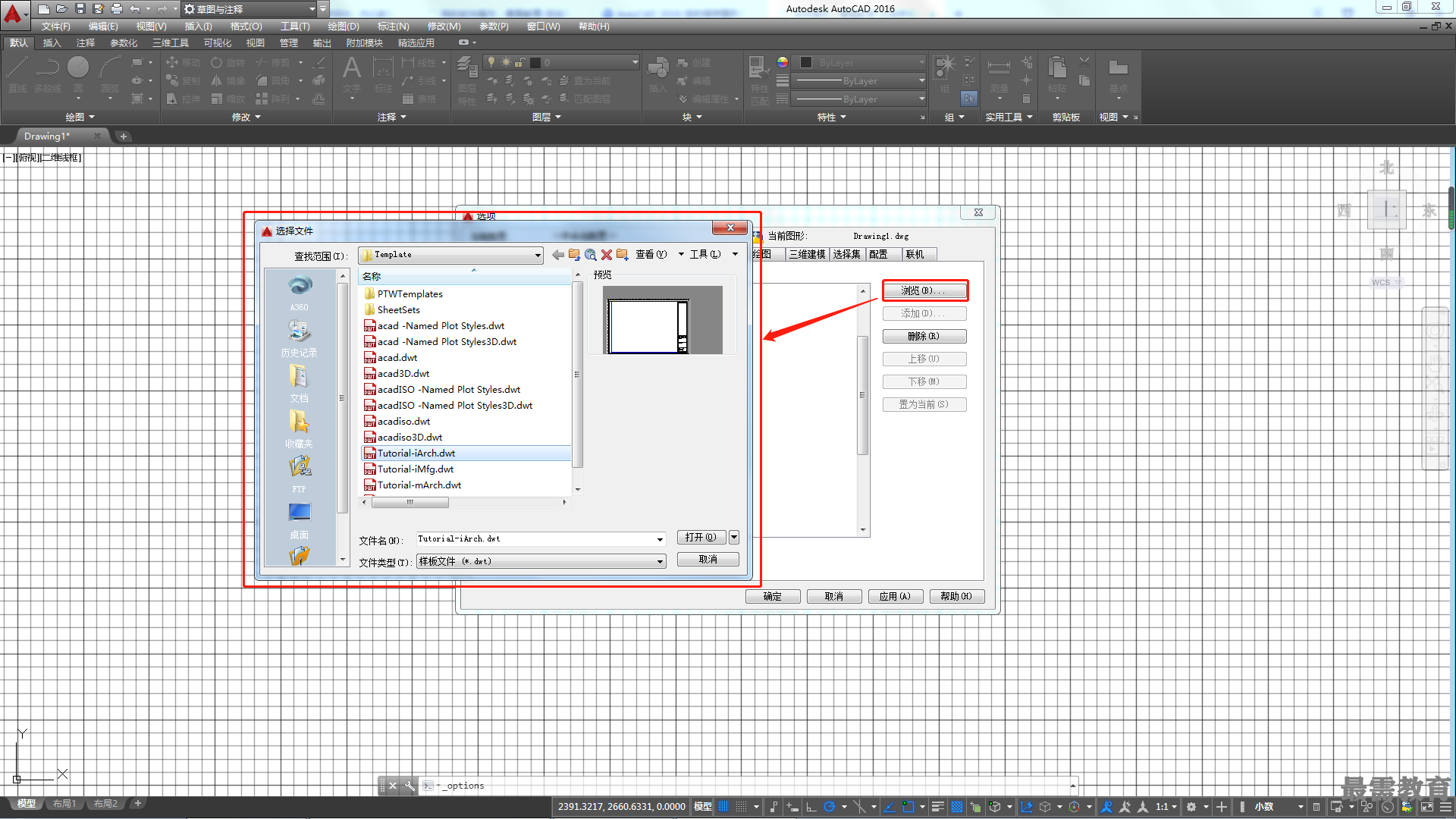Toggle ortho mode in status bar

811,807
